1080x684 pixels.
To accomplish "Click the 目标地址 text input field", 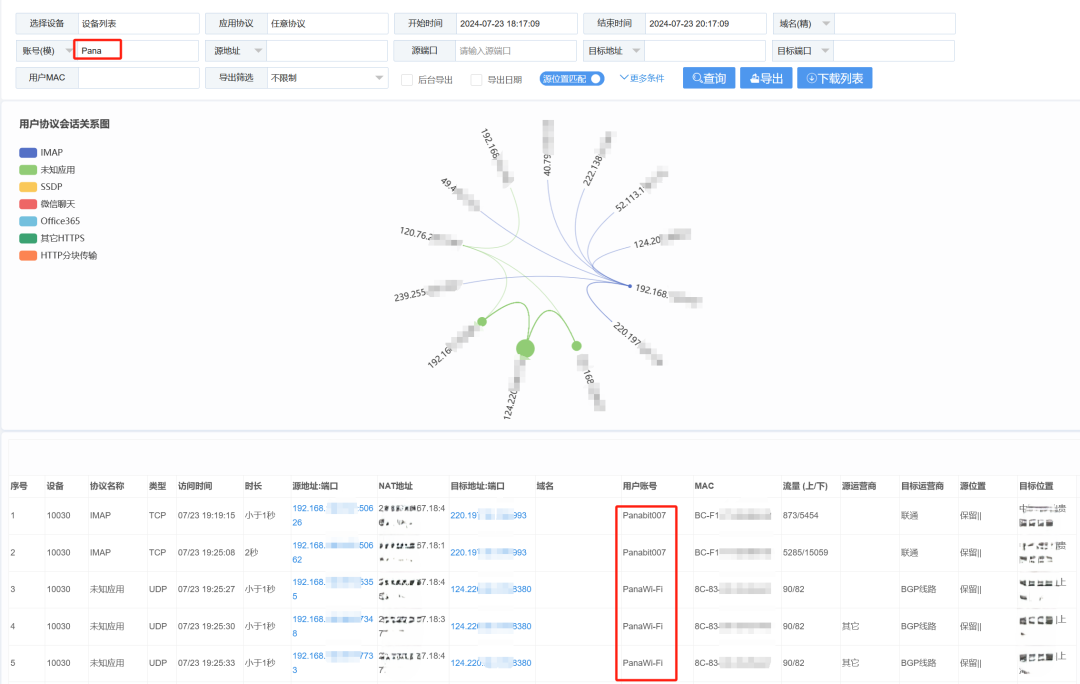I will [x=705, y=50].
